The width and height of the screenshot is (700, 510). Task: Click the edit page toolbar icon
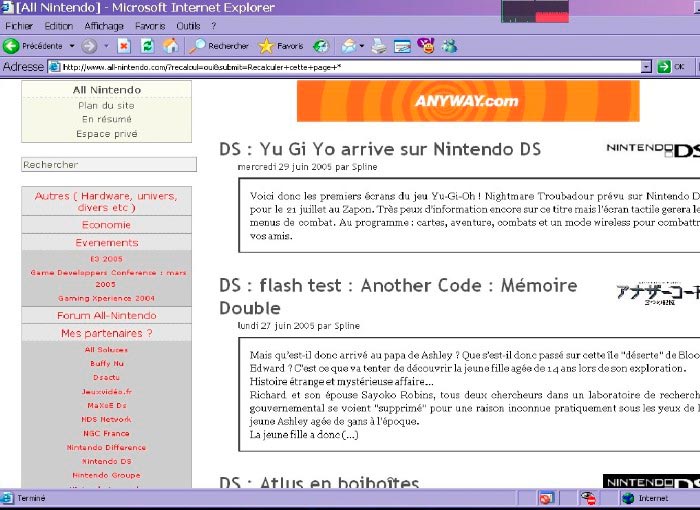pyautogui.click(x=402, y=46)
